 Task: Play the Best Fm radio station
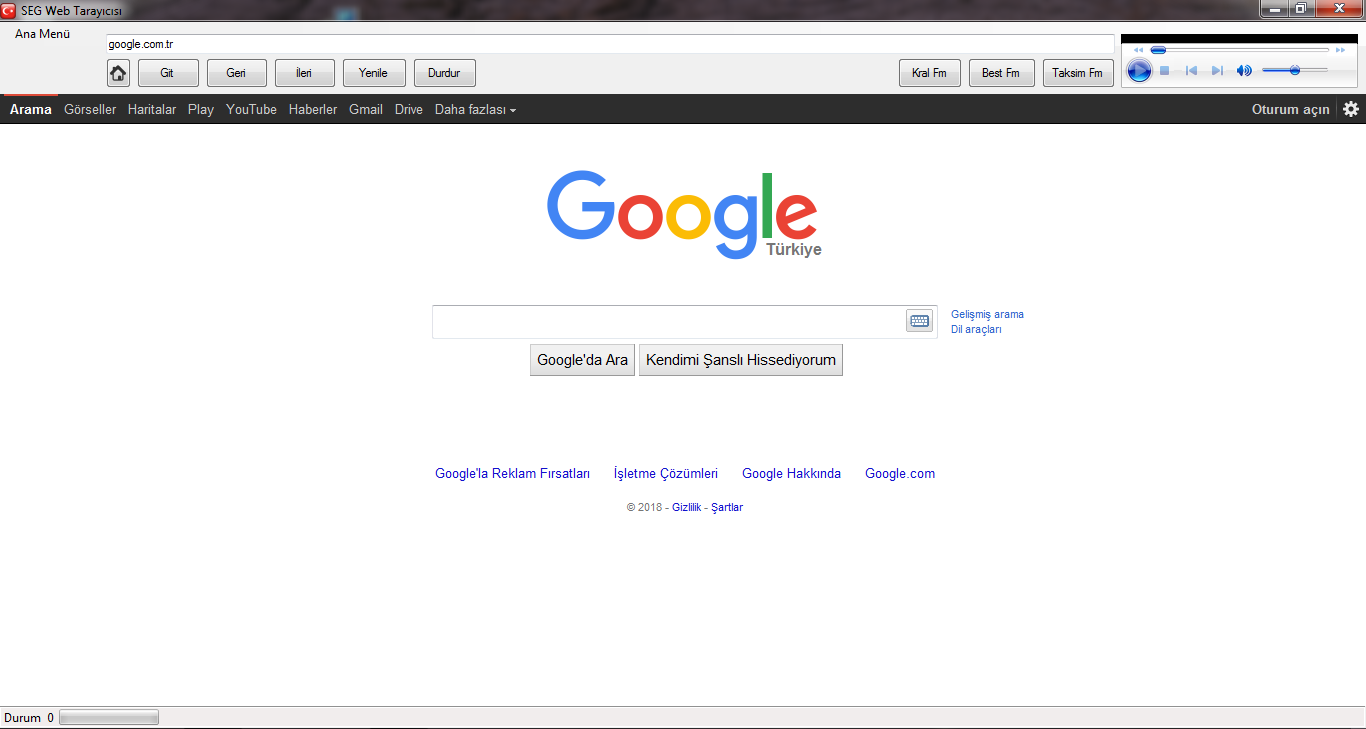pos(1001,73)
